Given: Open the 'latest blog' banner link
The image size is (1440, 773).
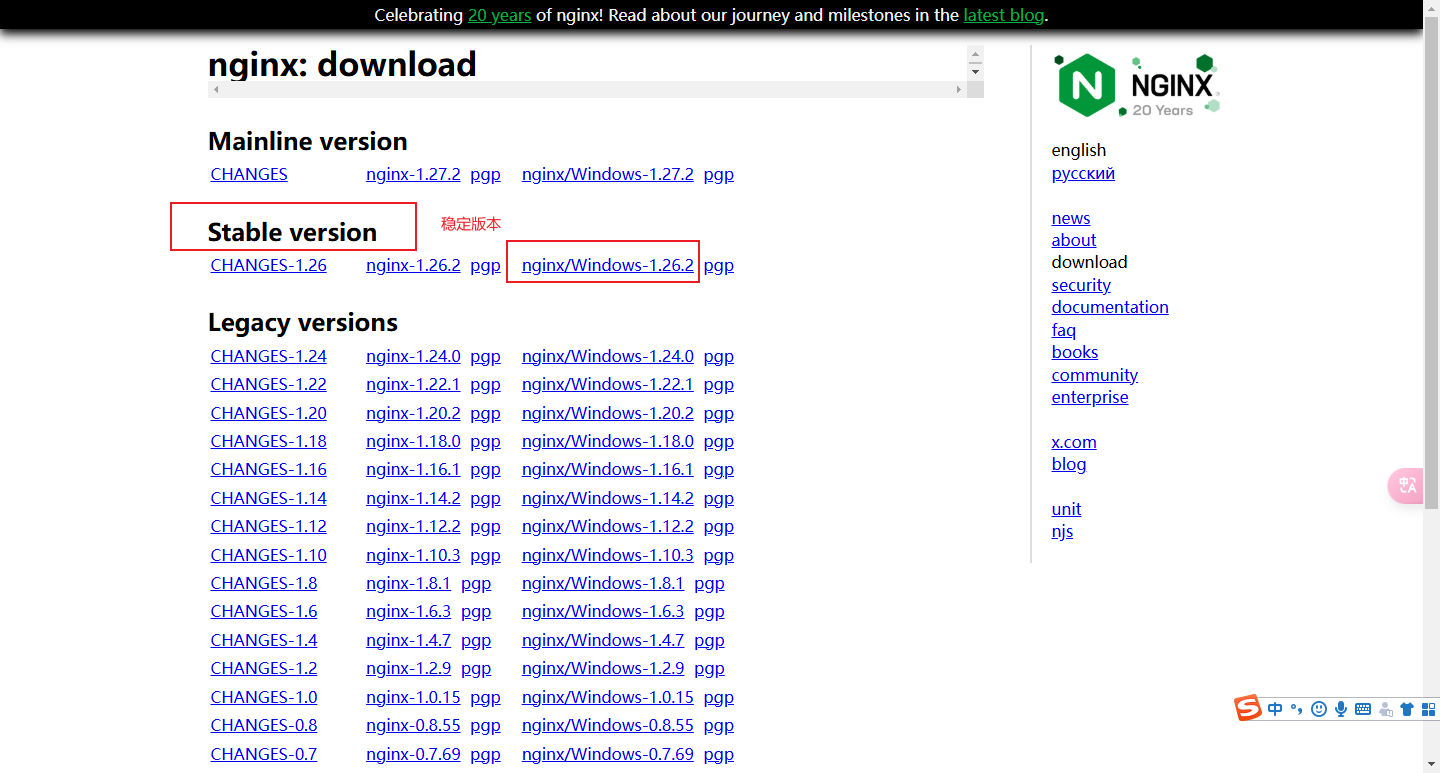Looking at the screenshot, I should point(1003,15).
